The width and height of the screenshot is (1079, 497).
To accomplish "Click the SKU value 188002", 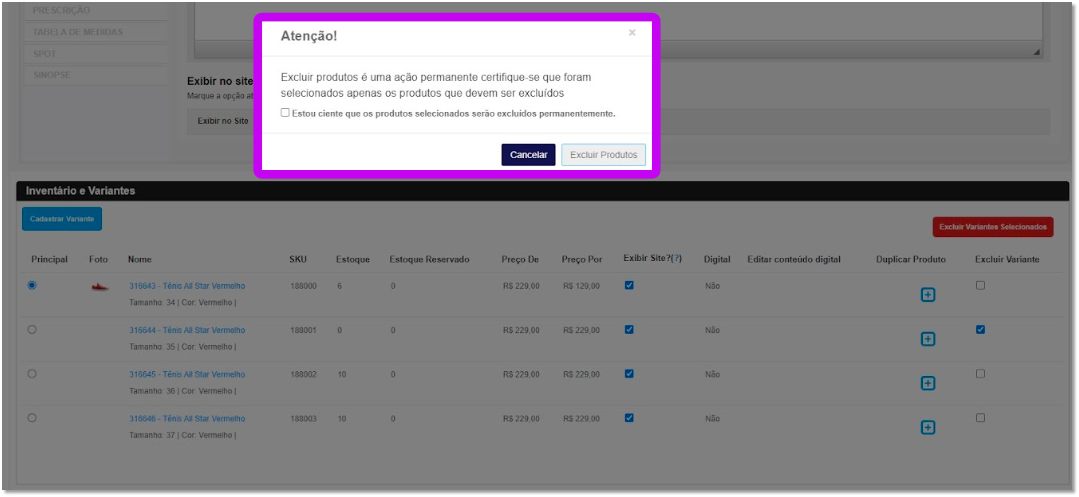I will [303, 374].
